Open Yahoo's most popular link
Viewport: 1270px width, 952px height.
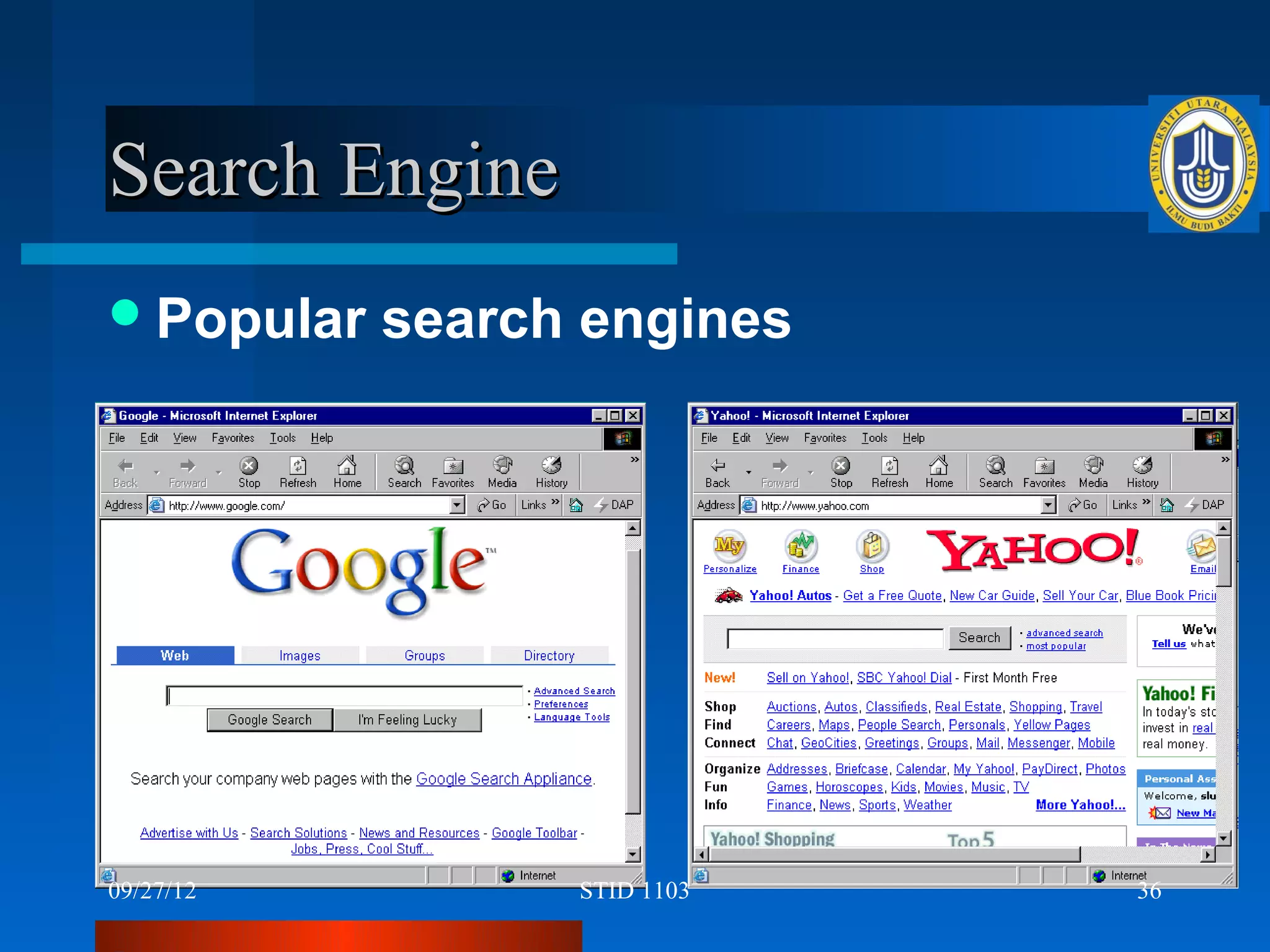pos(1056,646)
